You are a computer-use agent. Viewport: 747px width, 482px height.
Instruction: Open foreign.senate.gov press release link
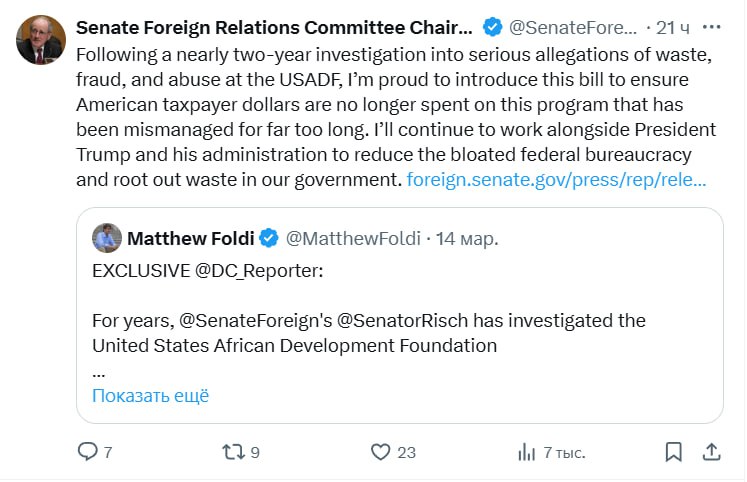(x=557, y=181)
